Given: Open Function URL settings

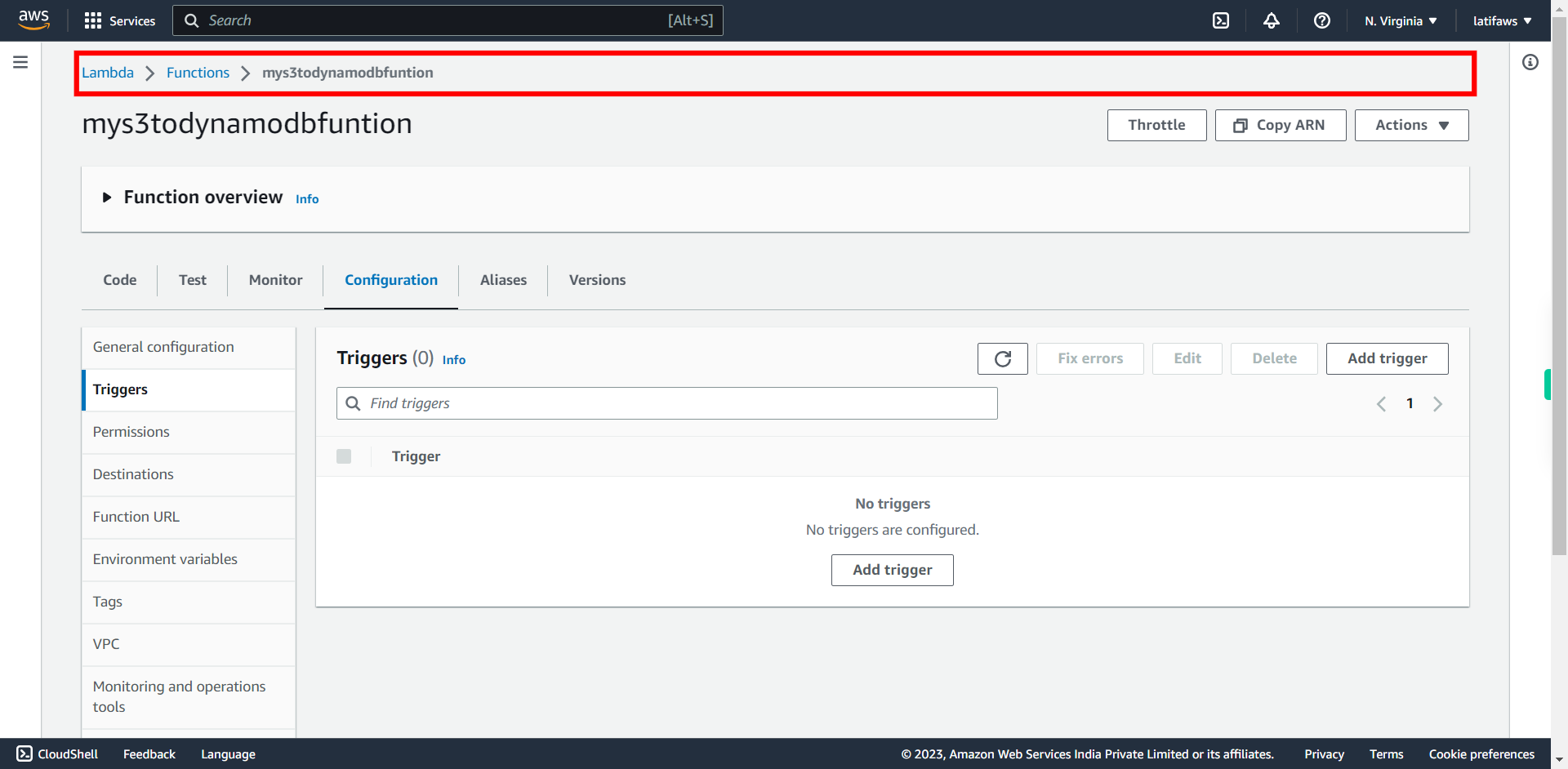Looking at the screenshot, I should [189, 518].
